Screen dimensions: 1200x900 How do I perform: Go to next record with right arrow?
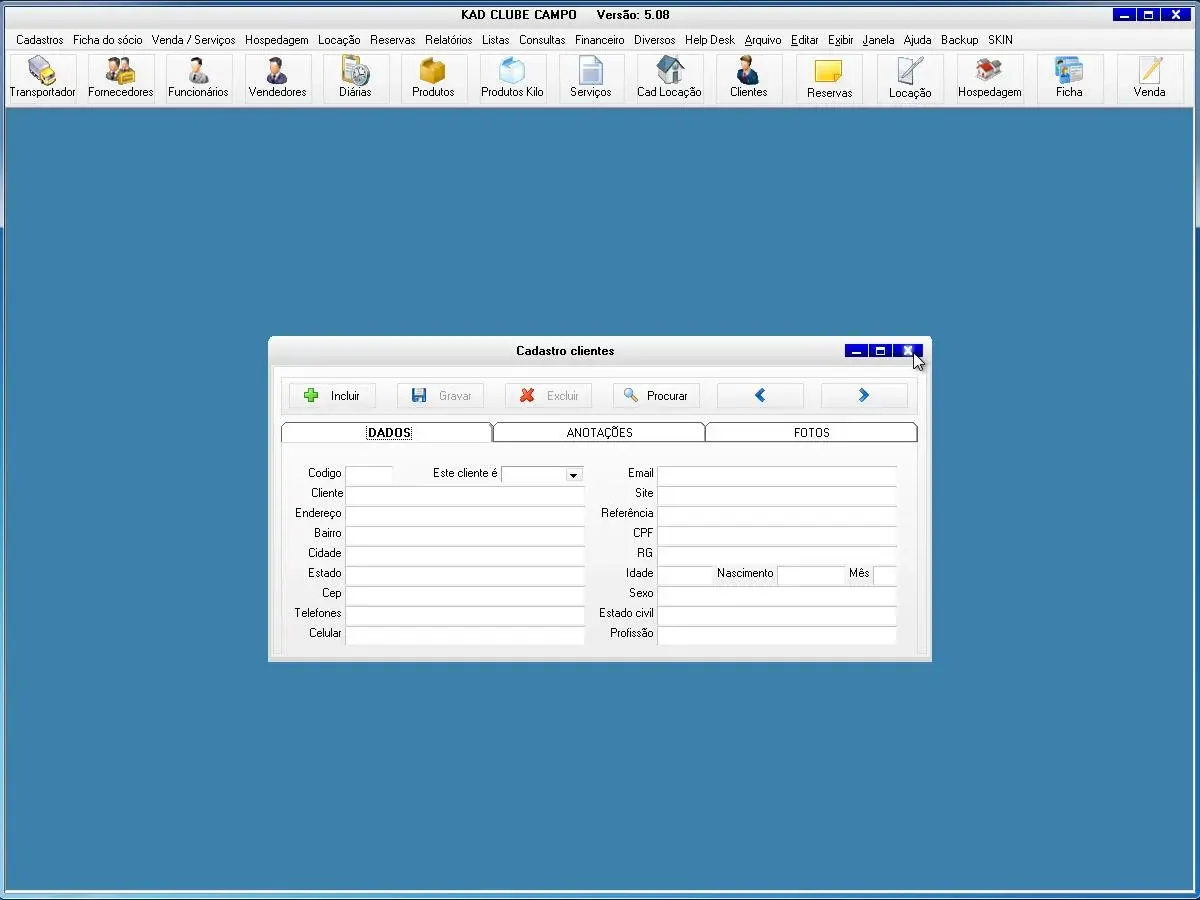(864, 396)
